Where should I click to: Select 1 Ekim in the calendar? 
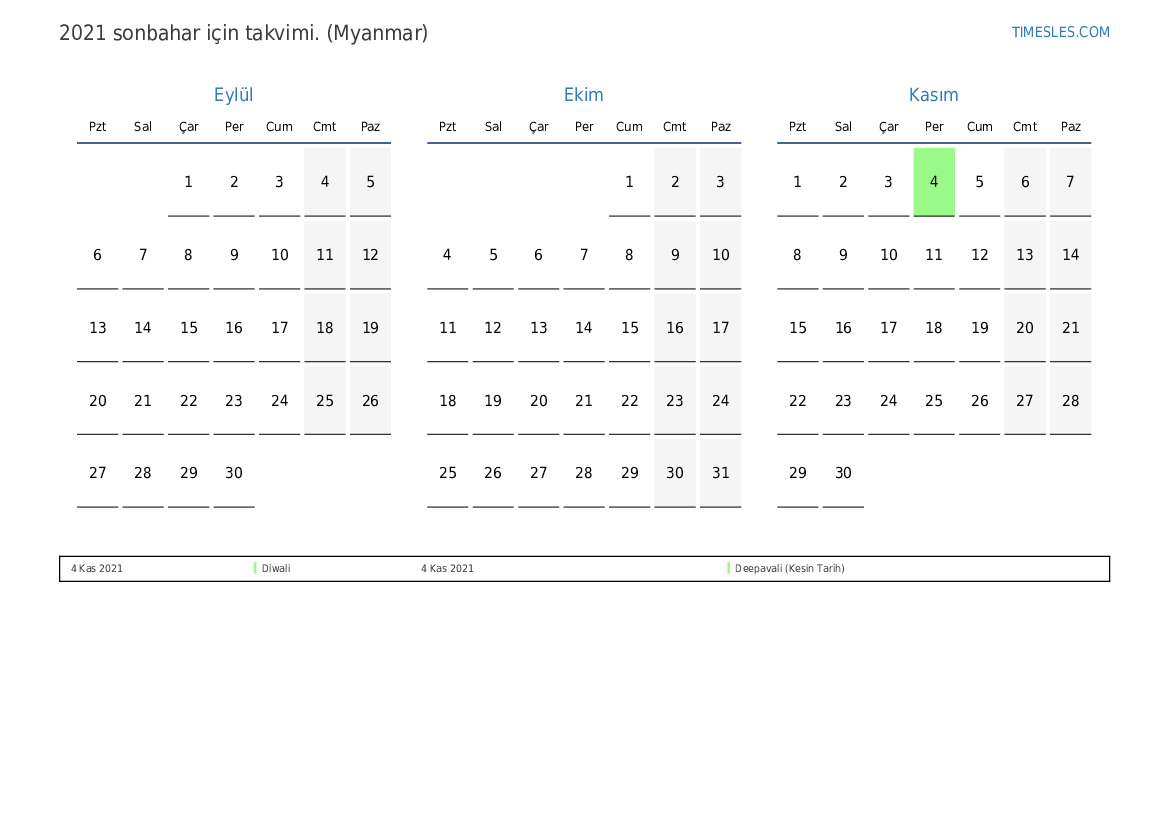coord(629,182)
